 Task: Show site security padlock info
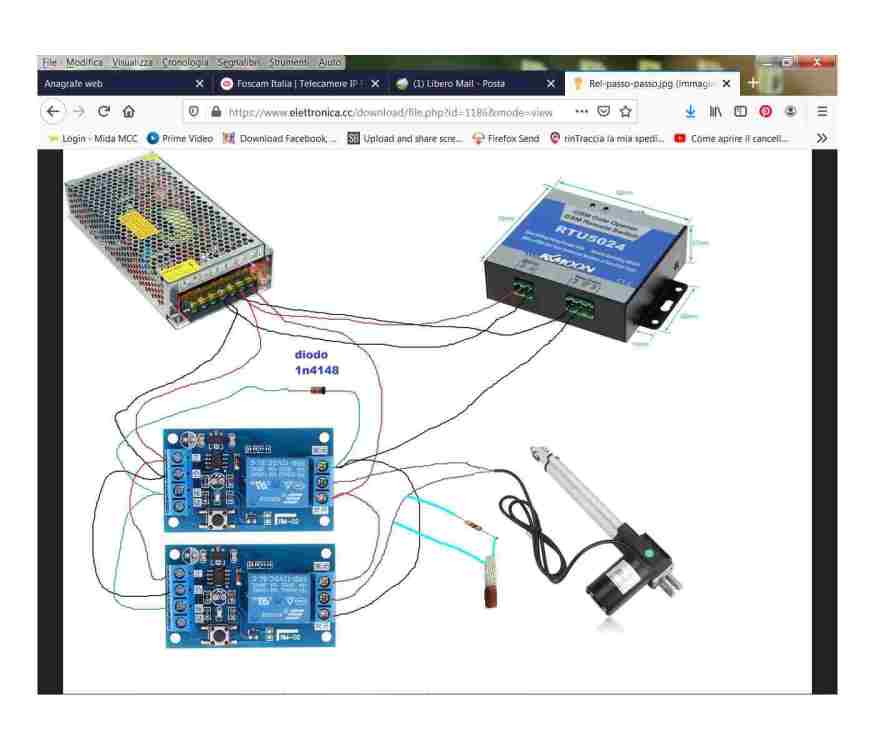click(216, 112)
